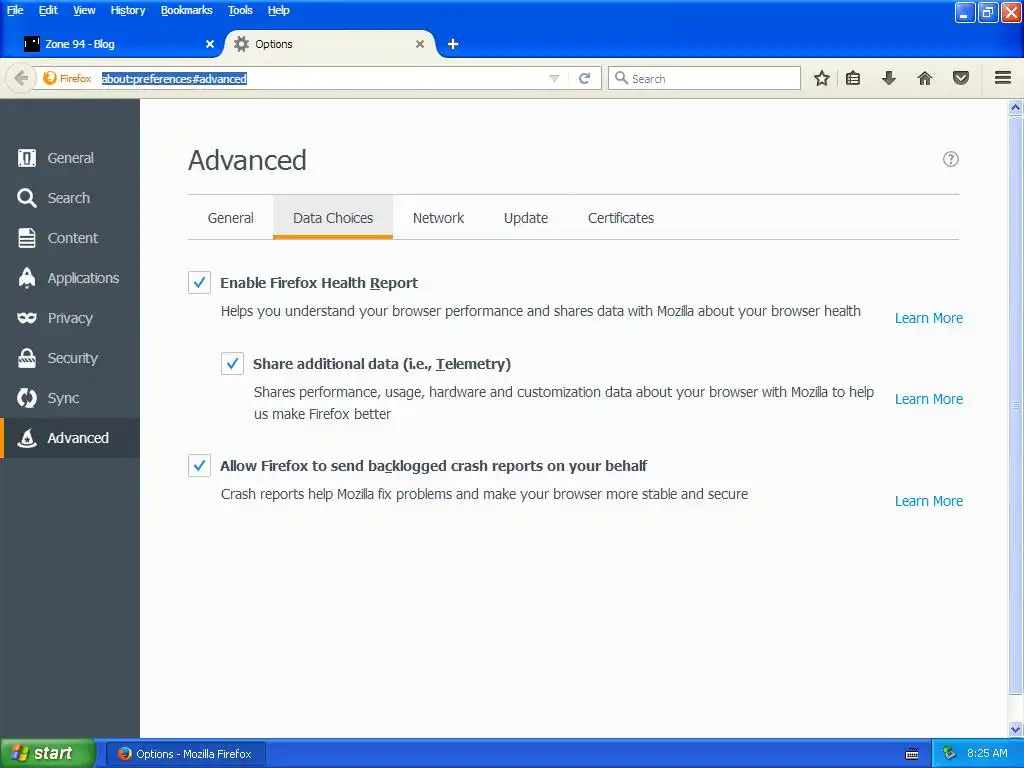Open the Privacy preferences category
This screenshot has height=768, width=1024.
pos(70,318)
